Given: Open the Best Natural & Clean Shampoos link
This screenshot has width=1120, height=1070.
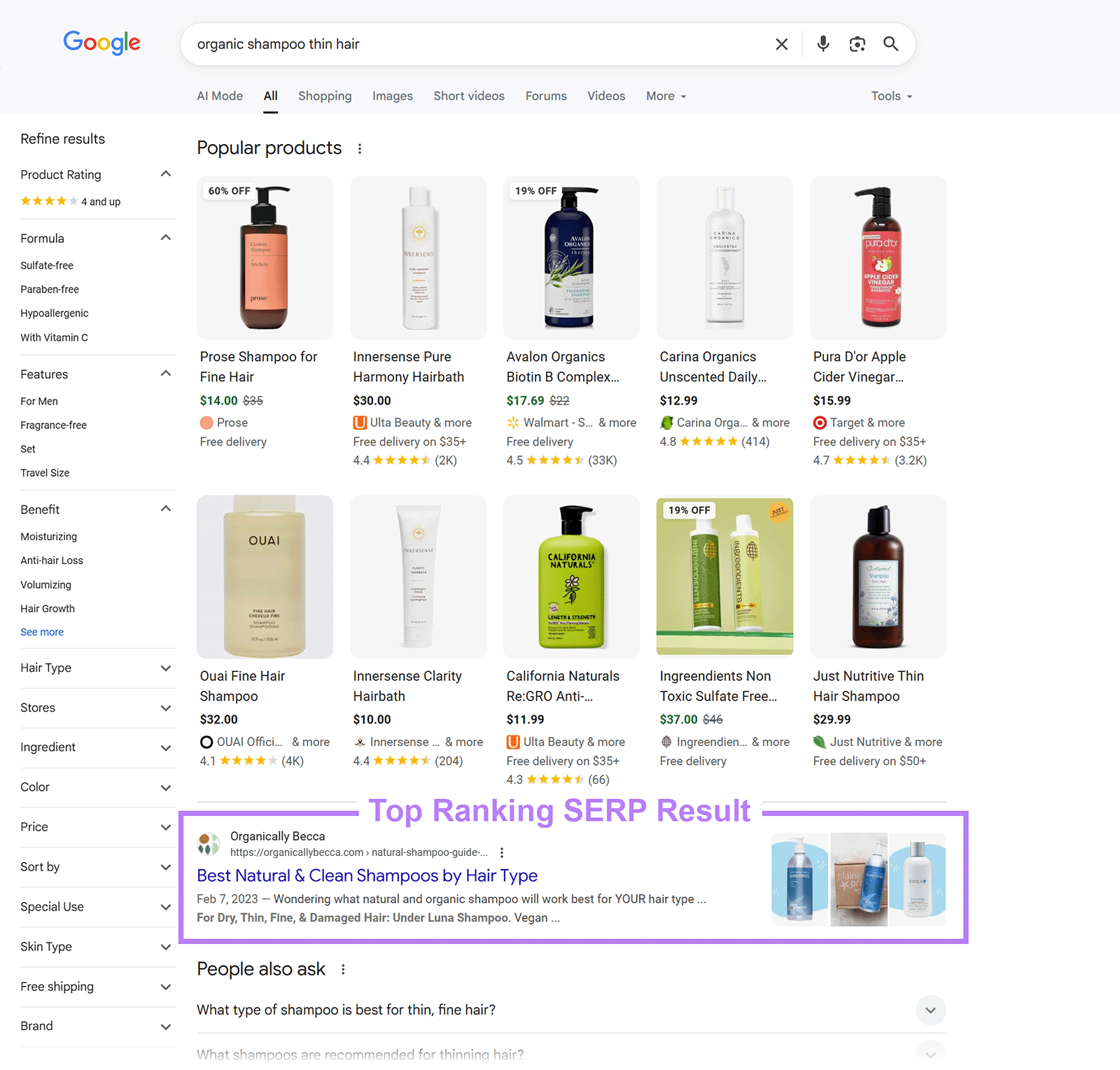Looking at the screenshot, I should tap(367, 875).
